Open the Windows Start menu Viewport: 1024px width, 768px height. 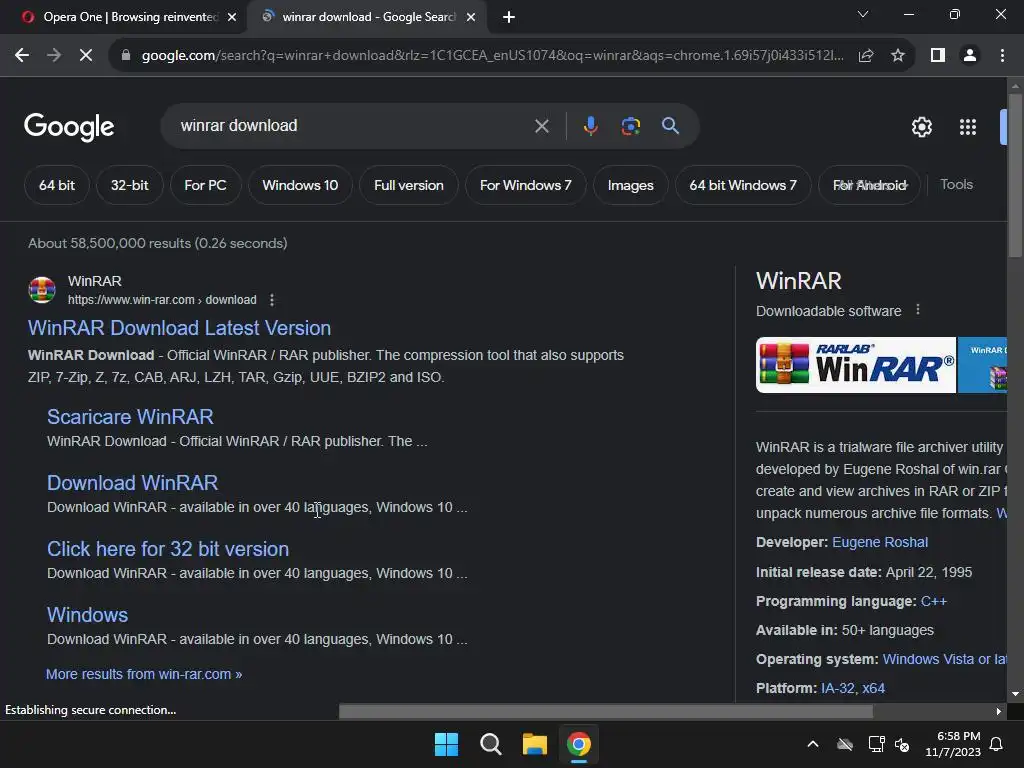pos(447,744)
